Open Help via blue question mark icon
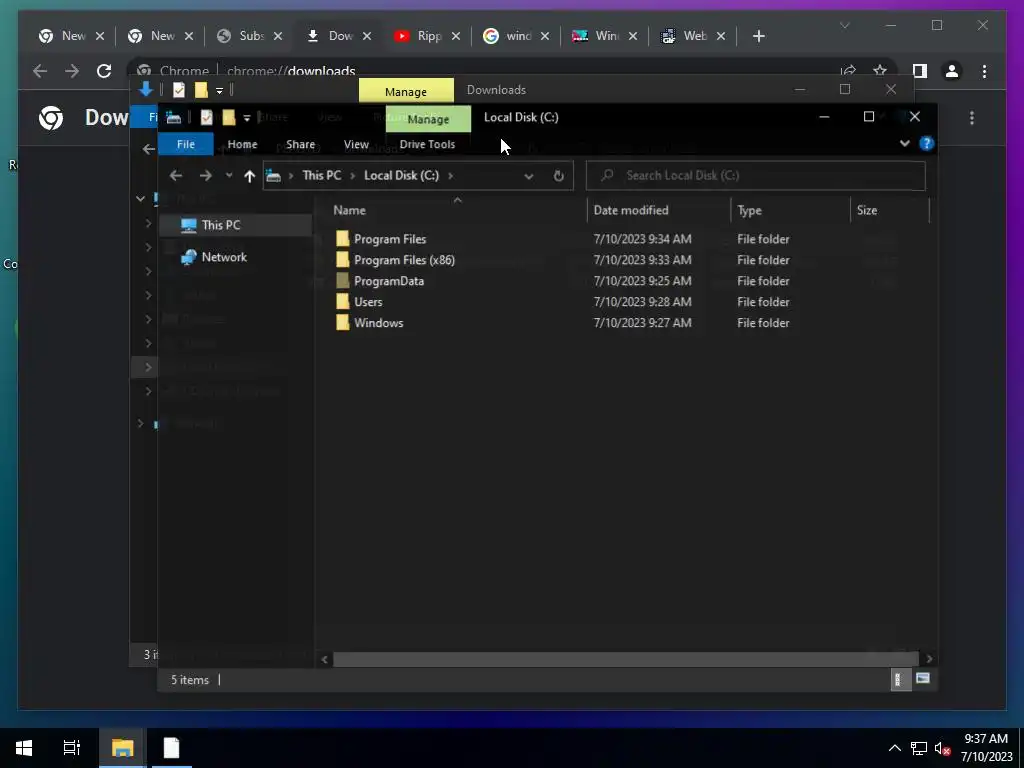 click(x=926, y=143)
